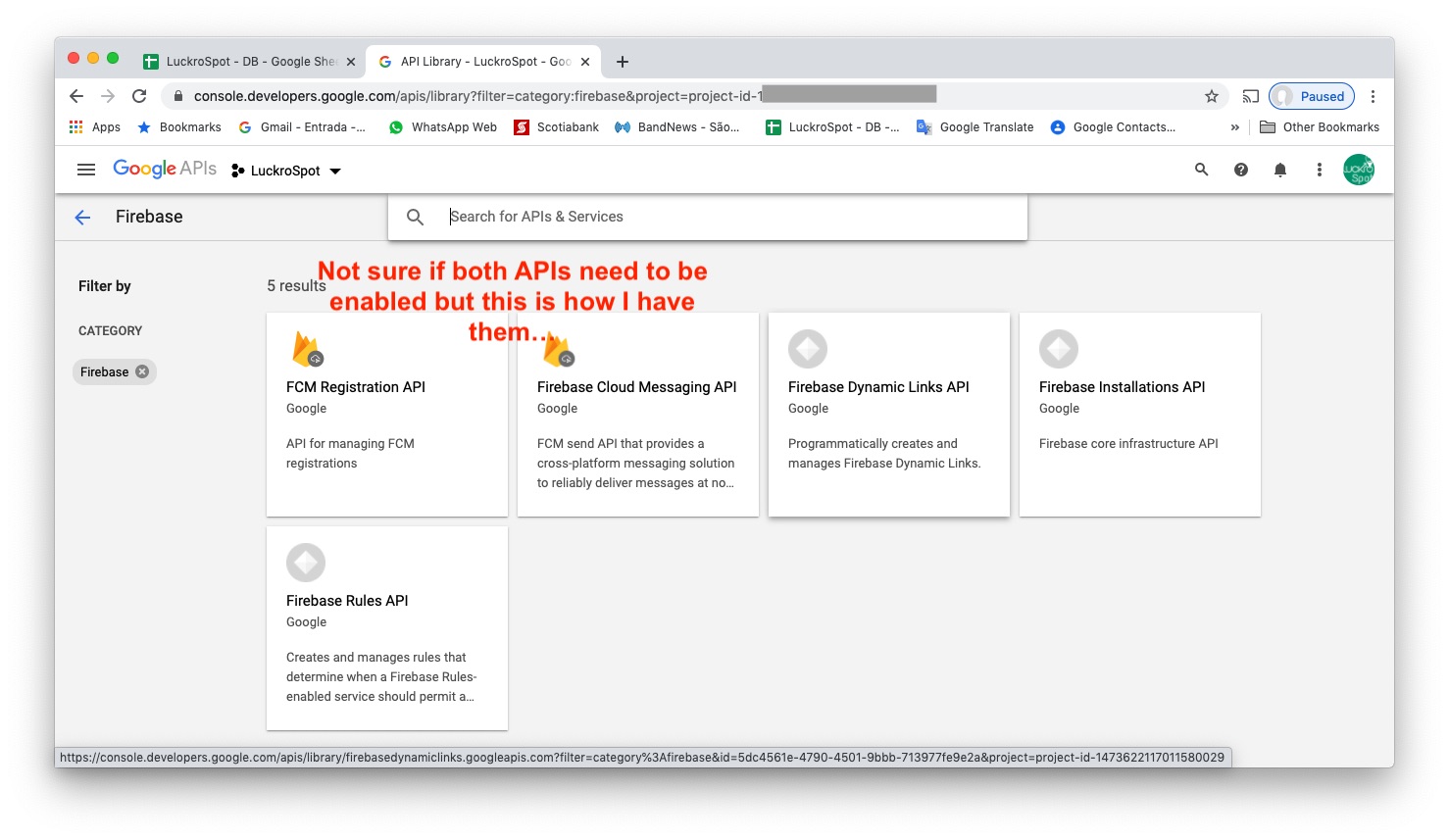The height and width of the screenshot is (840, 1449).
Task: Open the WhatsApp Web bookmark
Action: click(443, 127)
